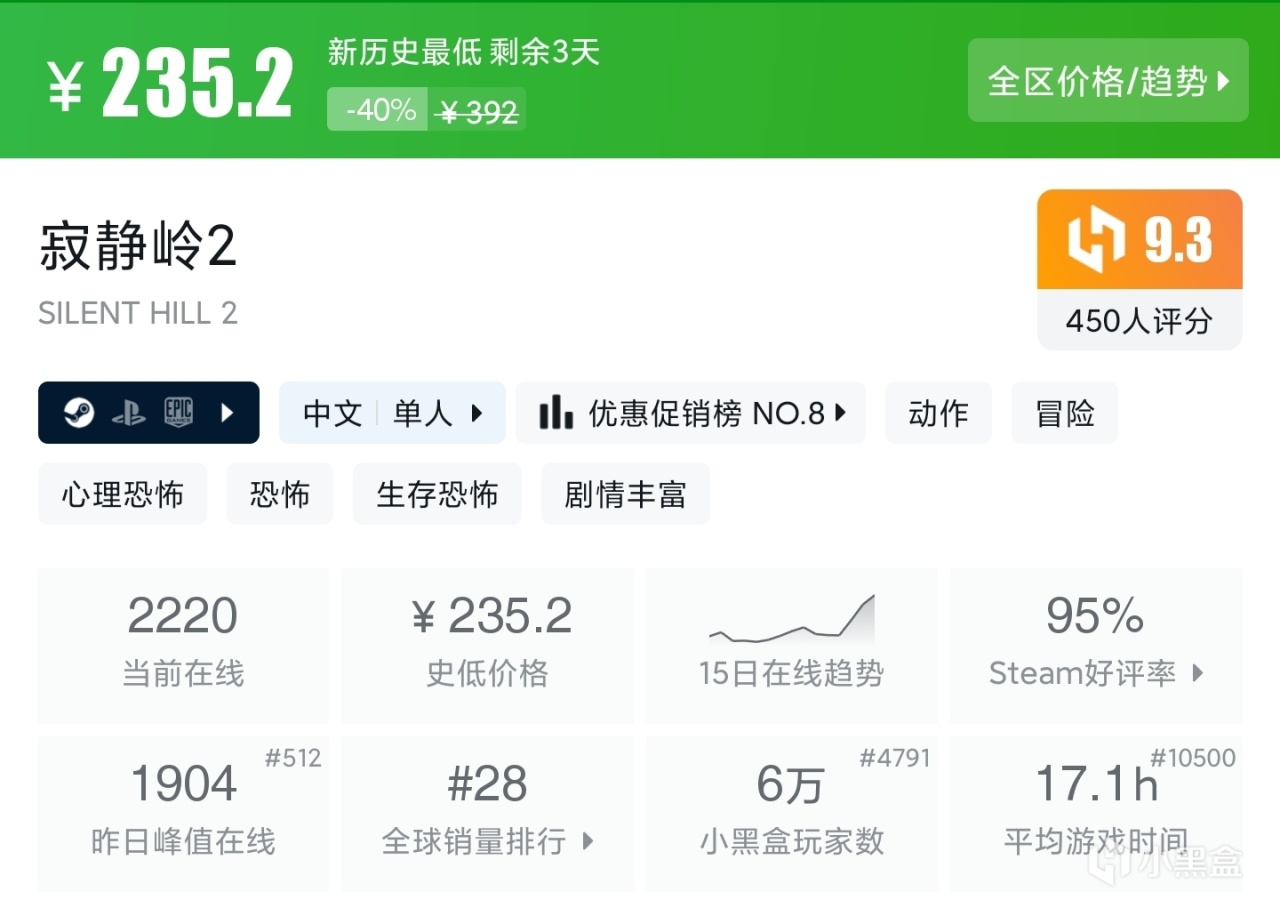Expand the Steam好评率 details arrow
This screenshot has height=908, width=1280.
point(1198,673)
